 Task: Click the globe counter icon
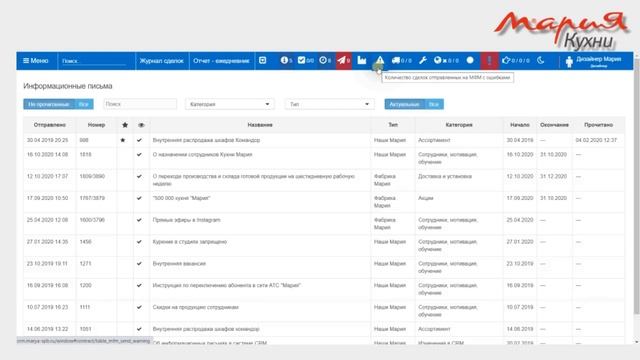point(446,60)
